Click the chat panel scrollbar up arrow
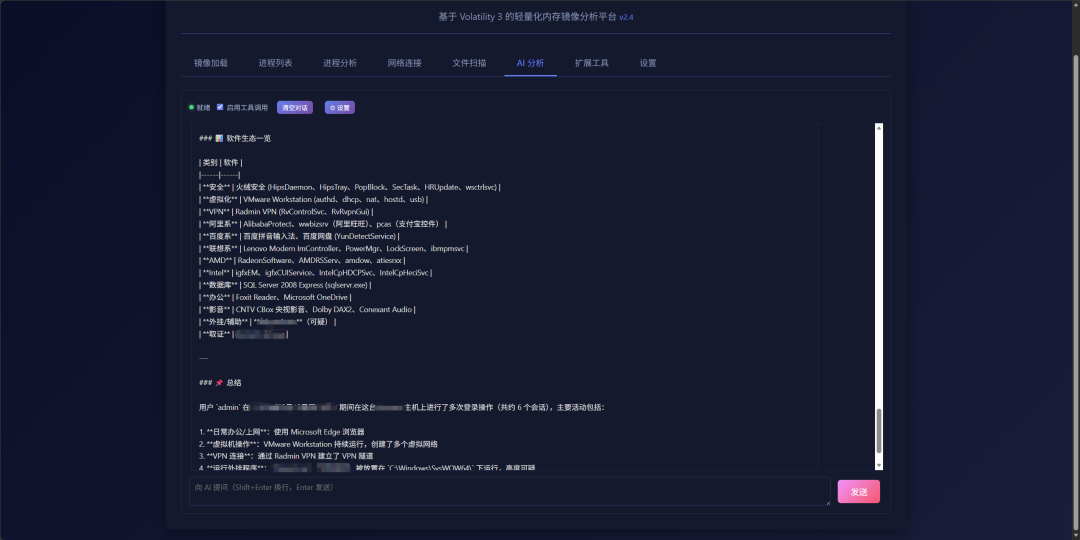 coord(879,127)
